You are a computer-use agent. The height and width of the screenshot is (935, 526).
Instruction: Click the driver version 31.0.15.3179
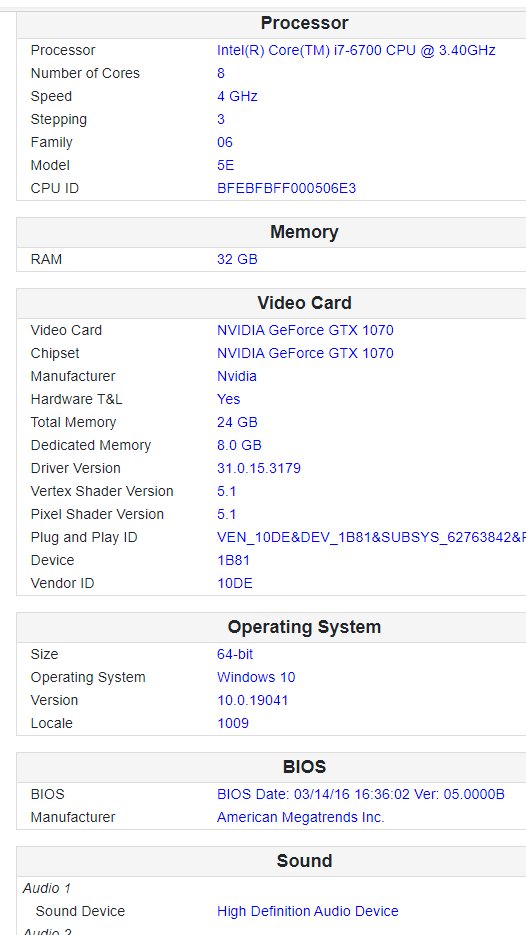click(x=259, y=468)
